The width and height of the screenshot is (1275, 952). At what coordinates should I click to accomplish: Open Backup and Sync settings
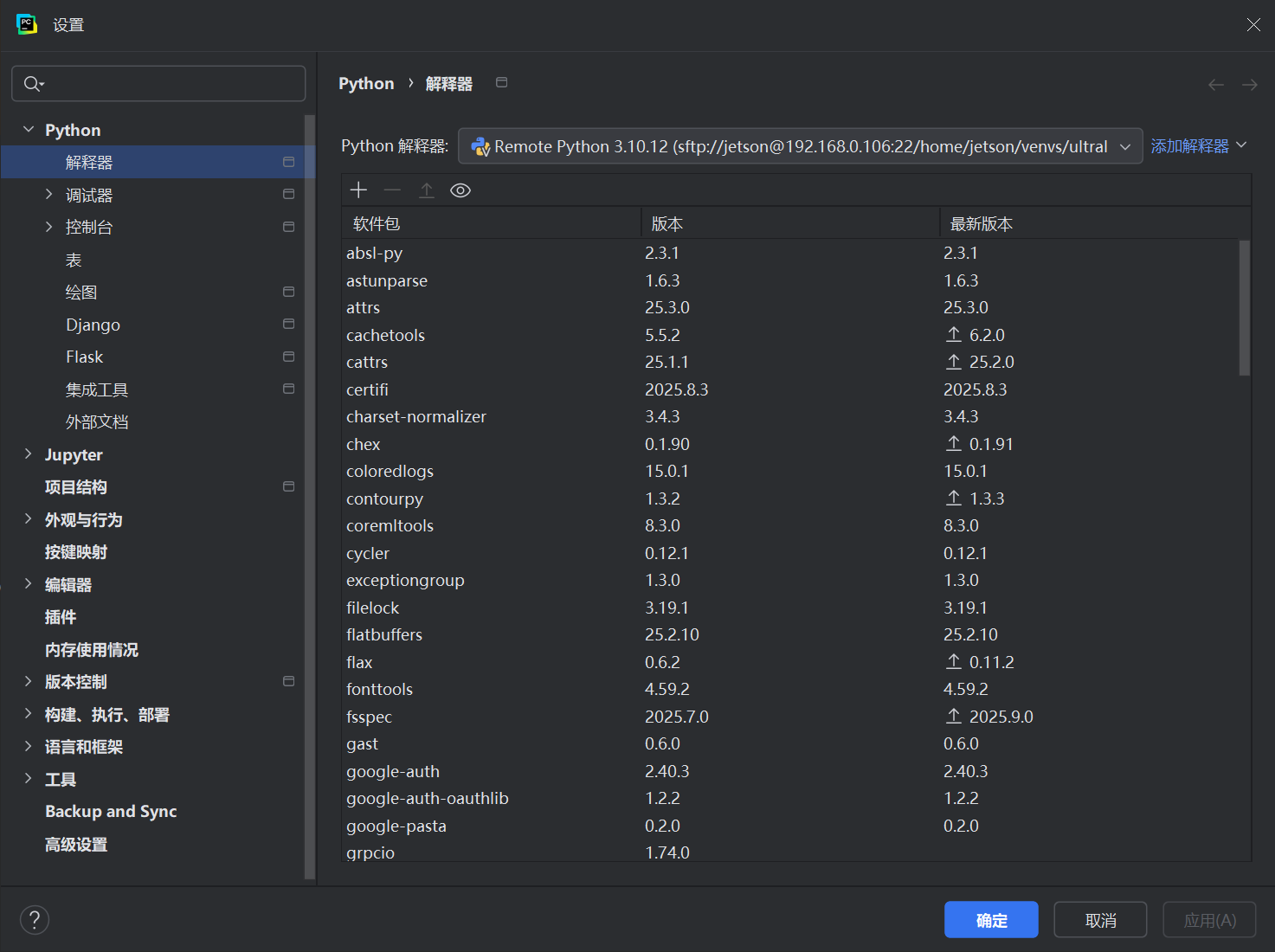[111, 811]
